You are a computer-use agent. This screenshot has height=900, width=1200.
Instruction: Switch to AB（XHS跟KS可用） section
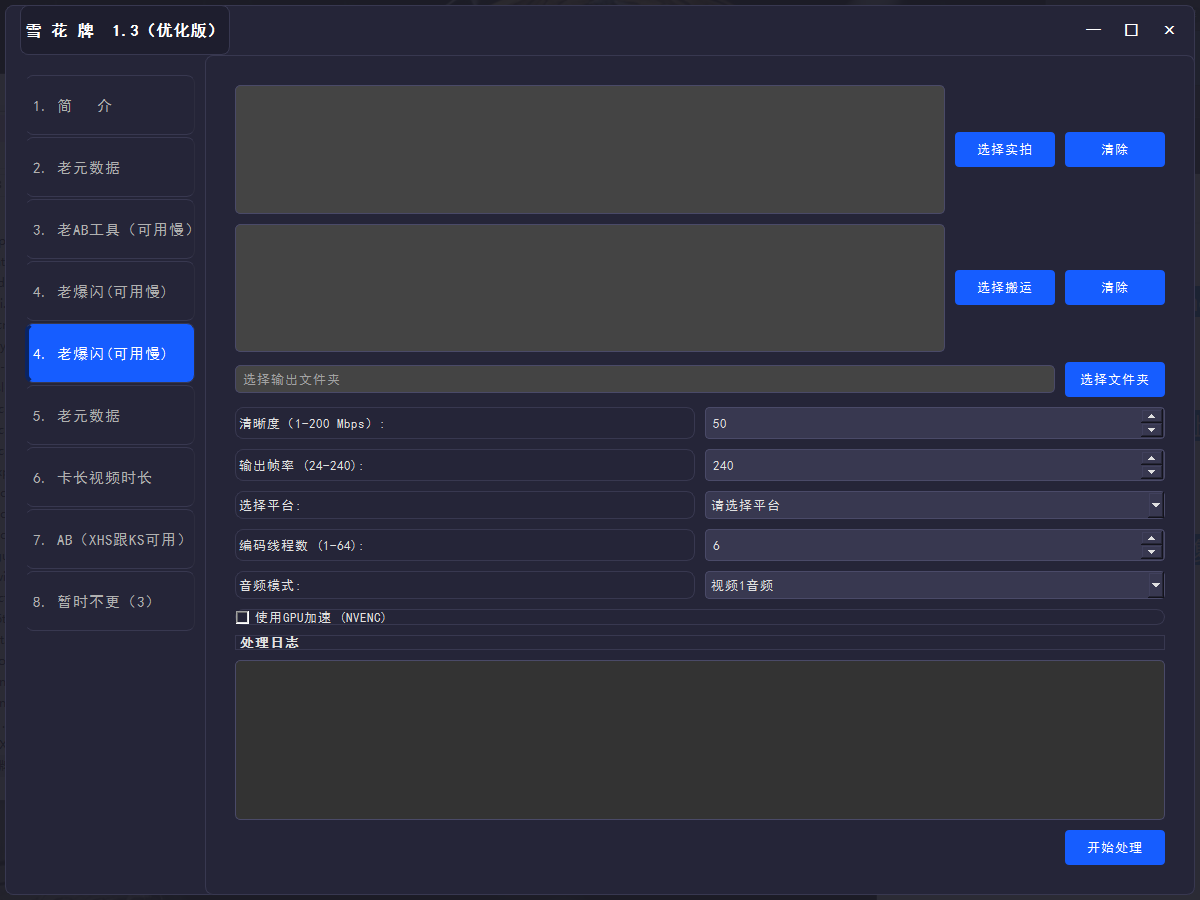click(110, 539)
